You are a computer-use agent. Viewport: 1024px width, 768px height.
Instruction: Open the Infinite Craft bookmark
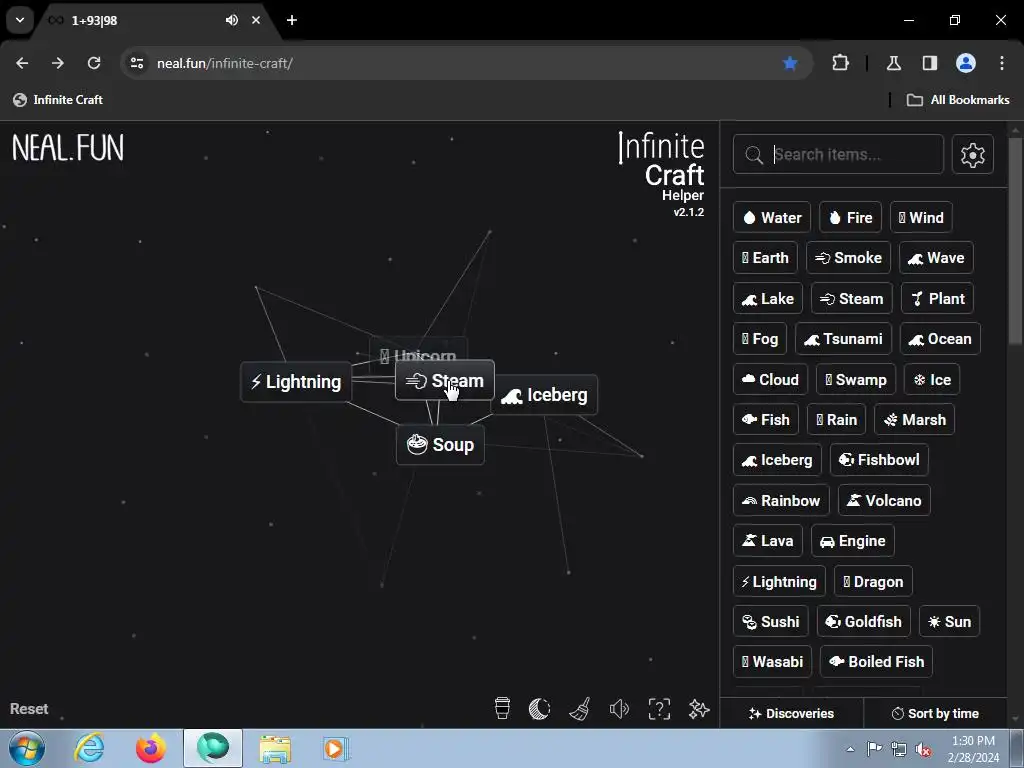coord(58,99)
